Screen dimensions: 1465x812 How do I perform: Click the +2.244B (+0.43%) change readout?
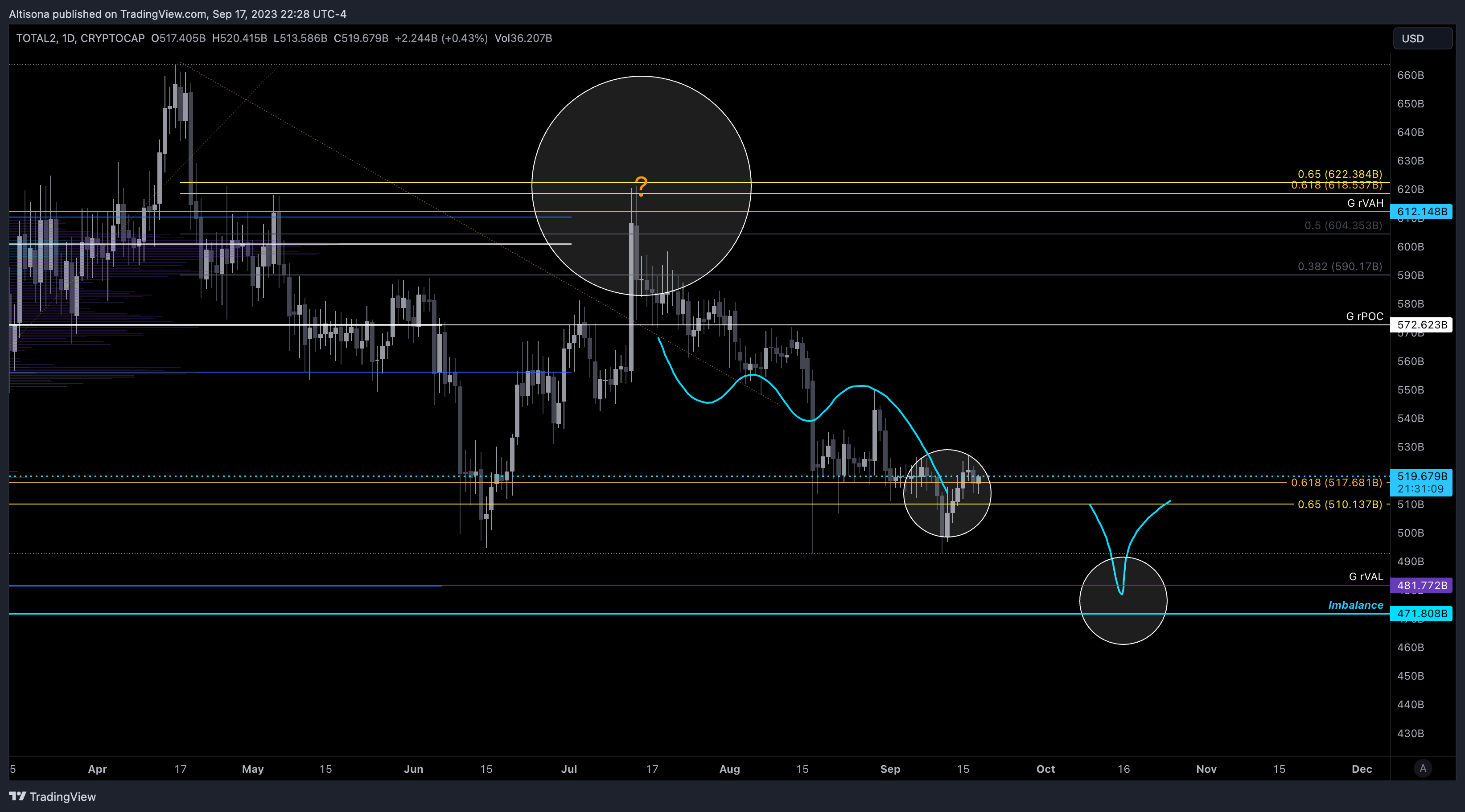pyautogui.click(x=441, y=38)
